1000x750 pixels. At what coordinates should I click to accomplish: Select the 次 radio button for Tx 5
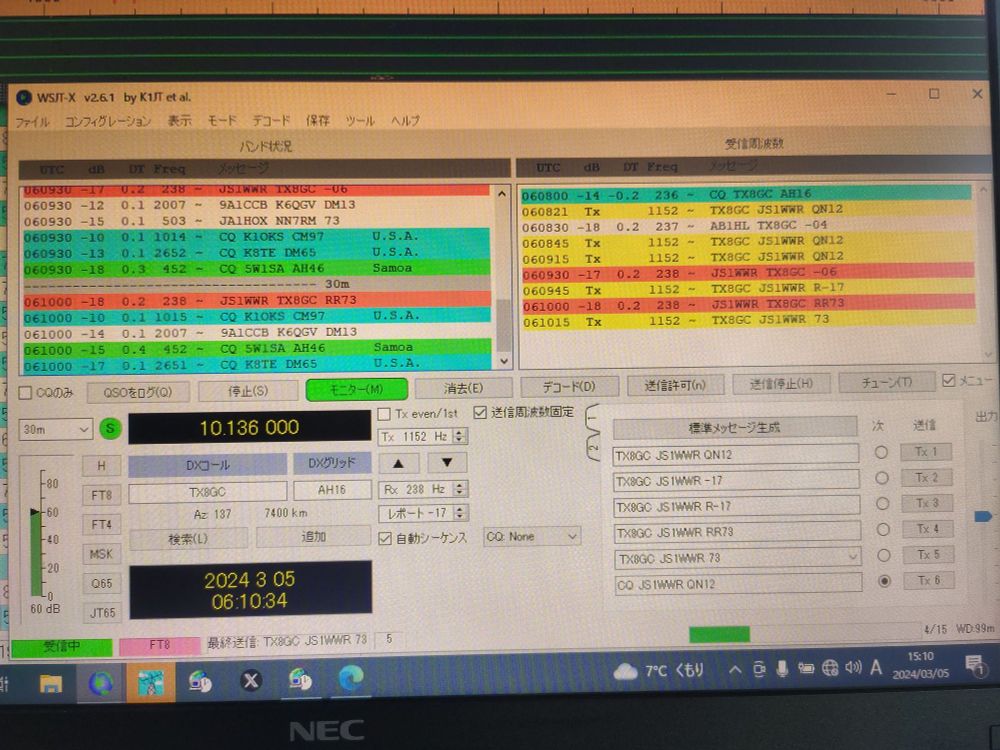(x=882, y=555)
